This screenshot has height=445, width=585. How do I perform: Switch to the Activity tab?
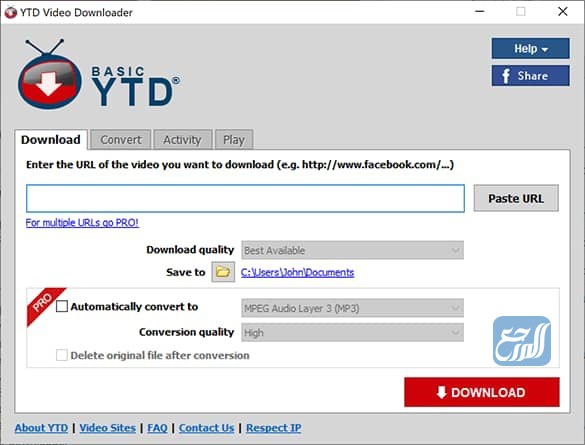pyautogui.click(x=182, y=140)
